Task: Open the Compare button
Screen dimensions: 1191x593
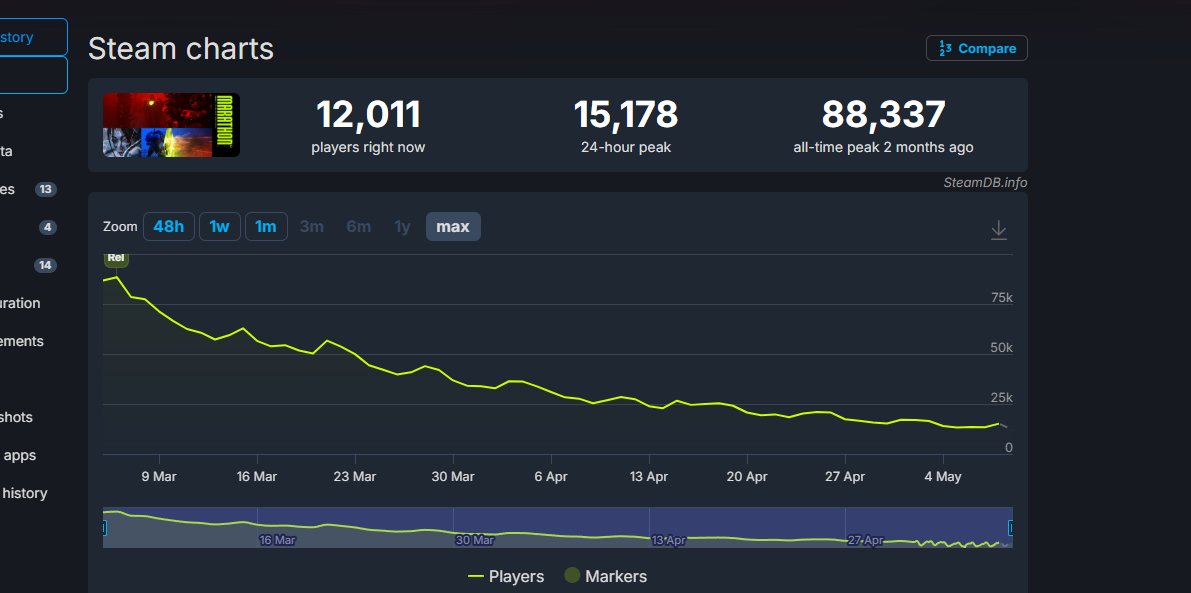Action: pos(977,48)
